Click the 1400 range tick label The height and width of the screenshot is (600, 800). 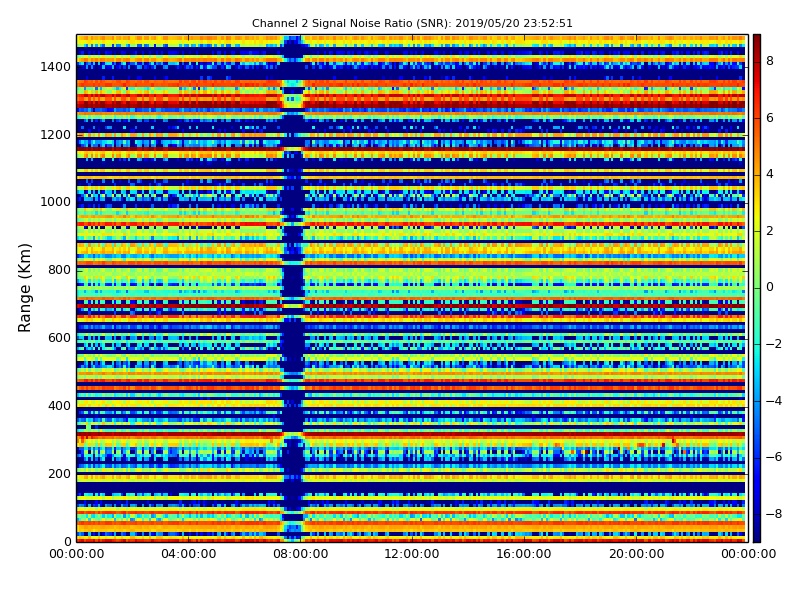tap(55, 67)
